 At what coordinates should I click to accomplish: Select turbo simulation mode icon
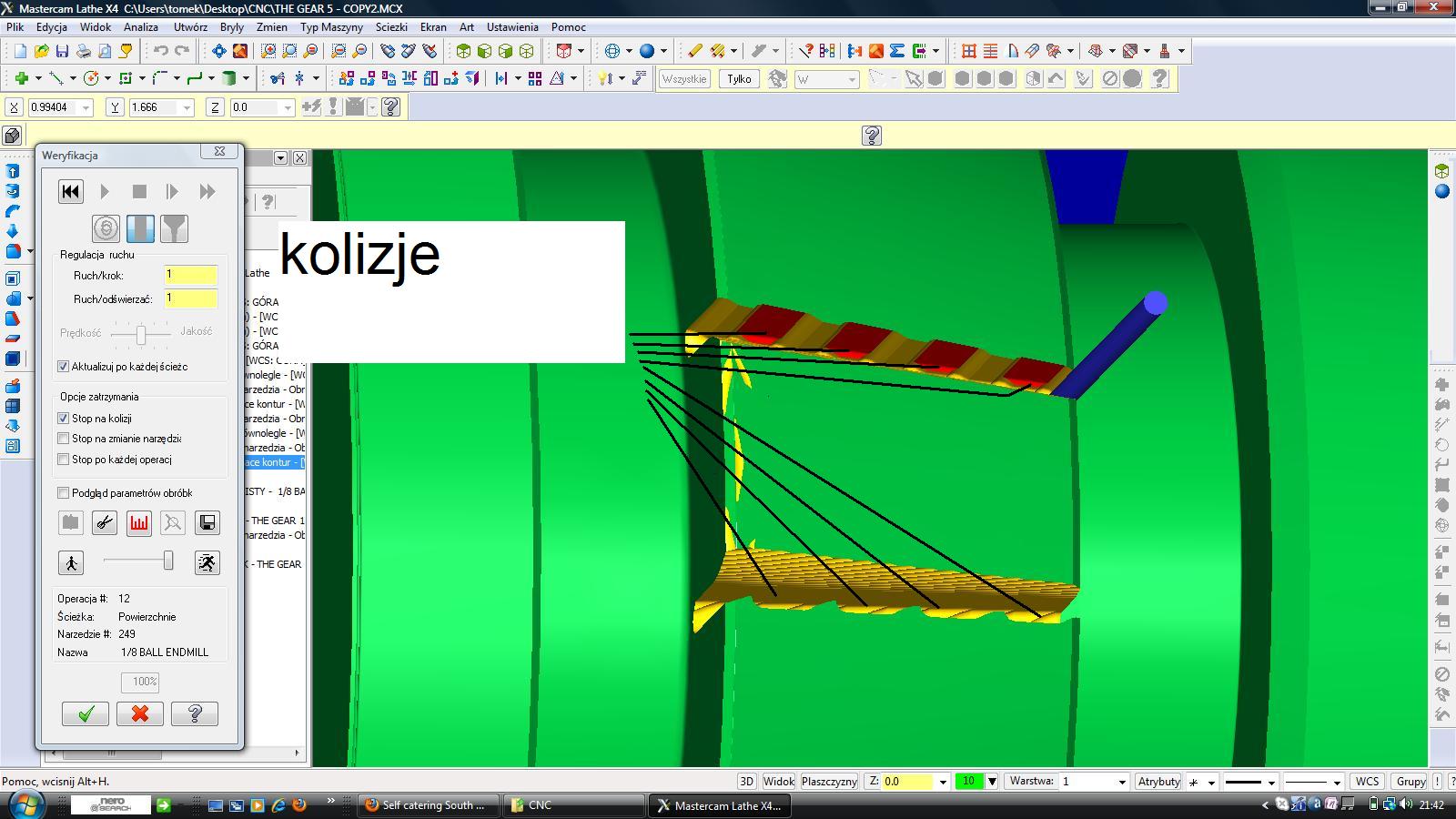coord(106,228)
